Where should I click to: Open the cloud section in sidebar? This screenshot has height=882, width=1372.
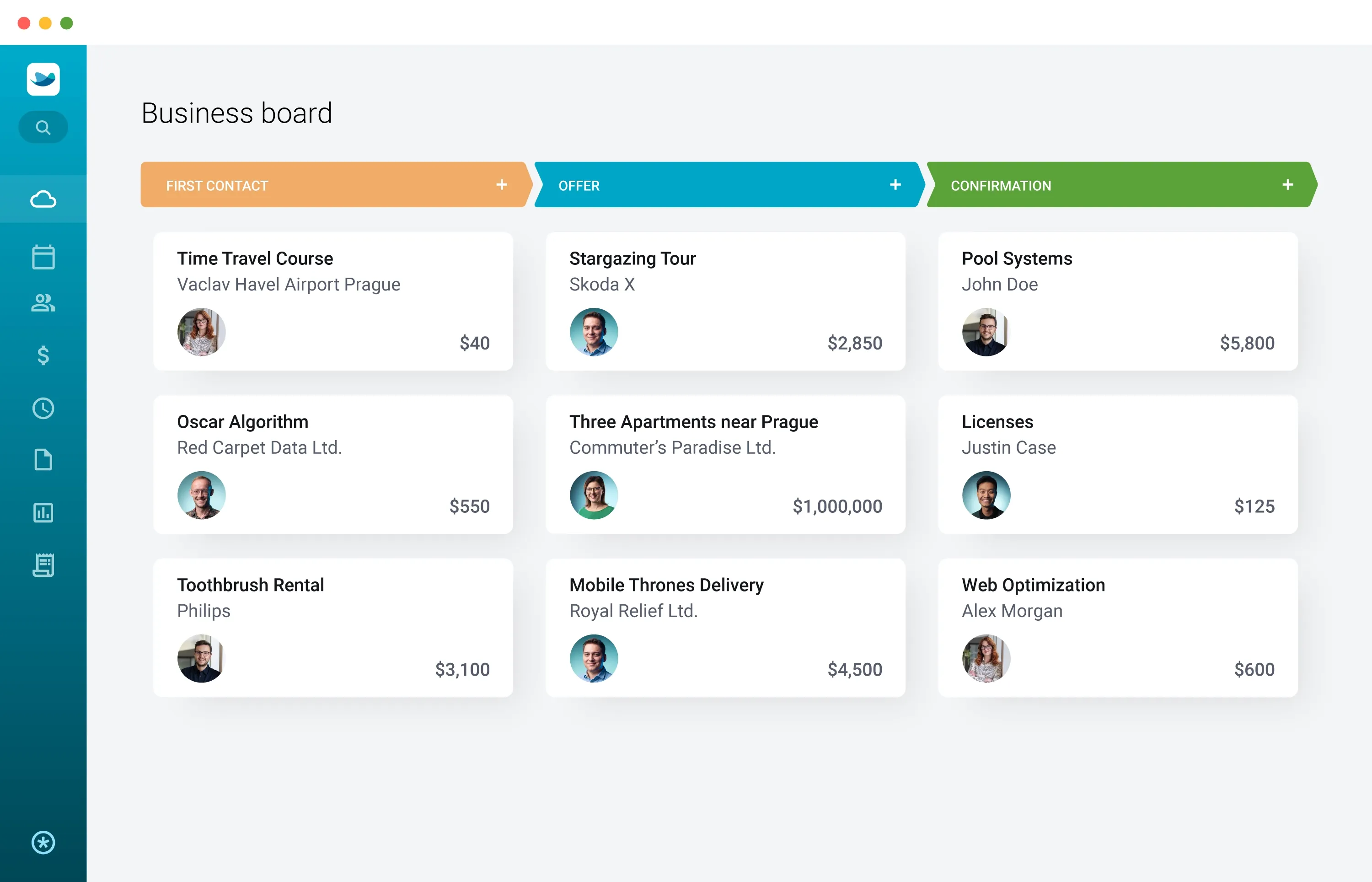tap(43, 199)
